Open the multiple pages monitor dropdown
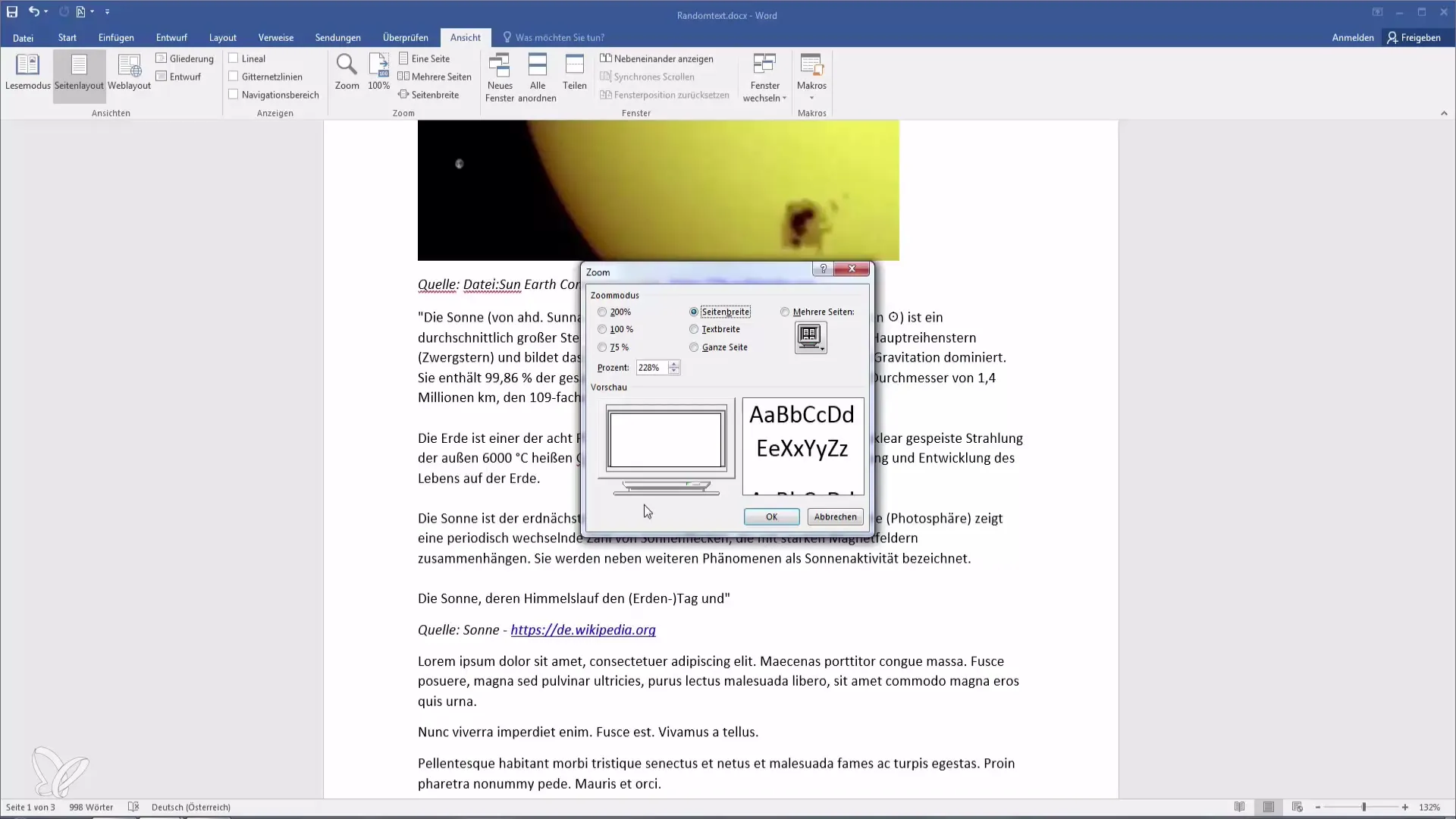The width and height of the screenshot is (1456, 819). click(811, 337)
